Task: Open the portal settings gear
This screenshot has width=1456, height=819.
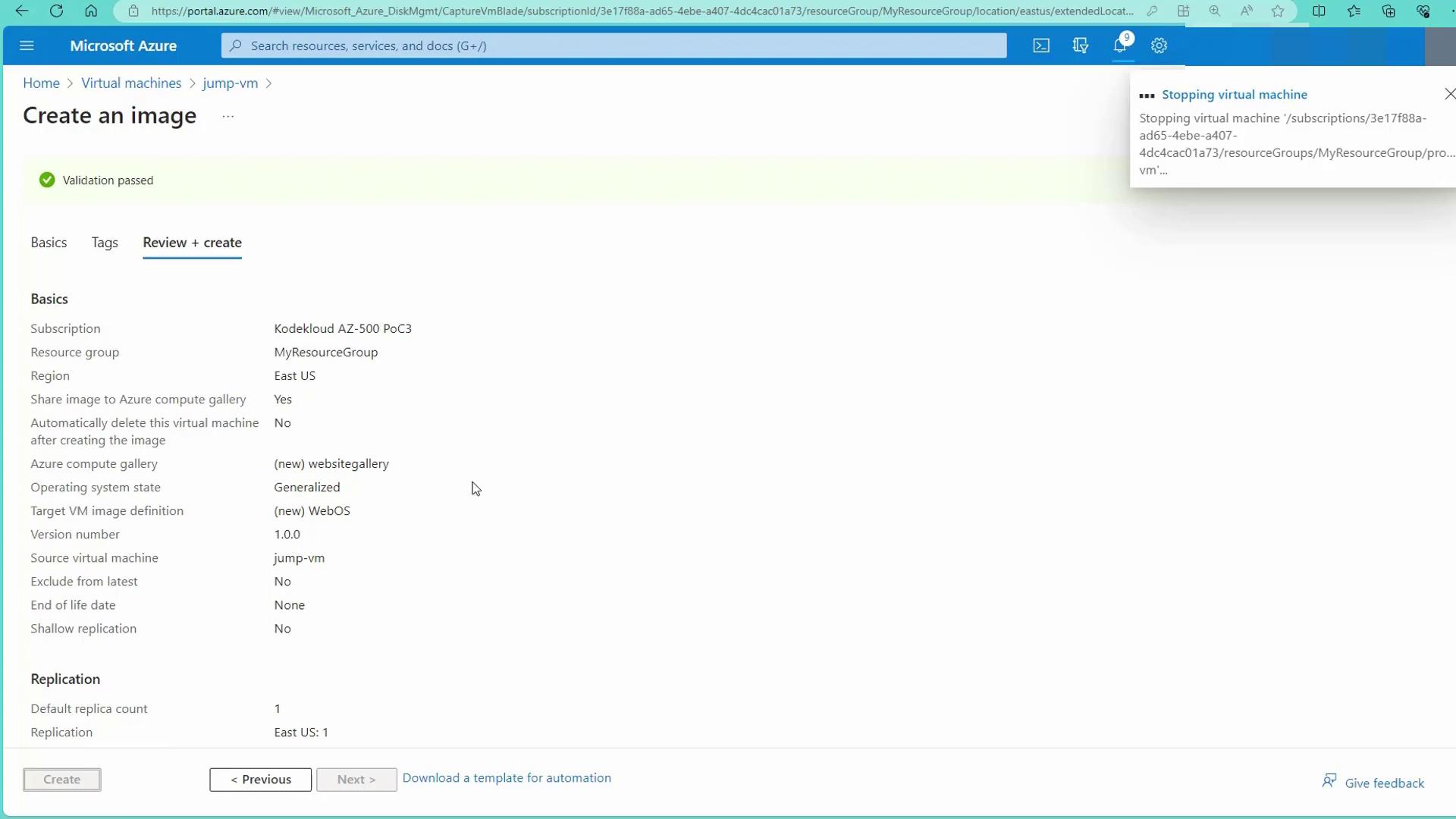Action: 1159,45
